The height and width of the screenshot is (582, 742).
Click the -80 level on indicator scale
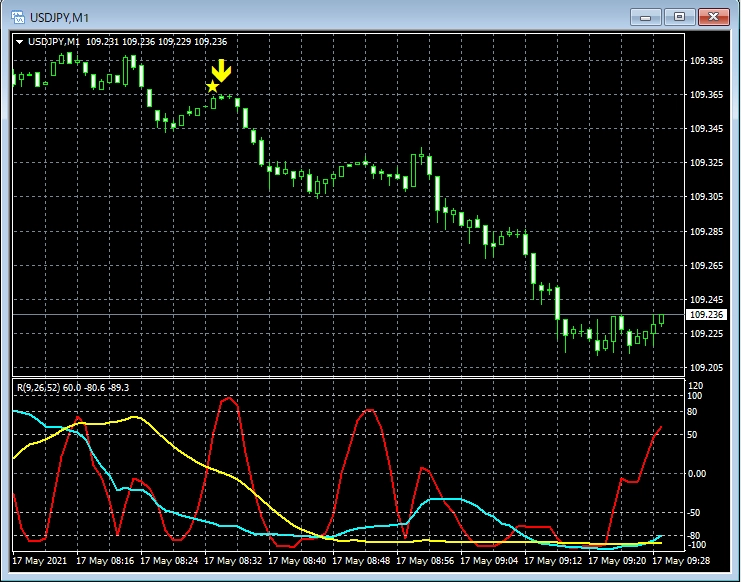click(696, 535)
